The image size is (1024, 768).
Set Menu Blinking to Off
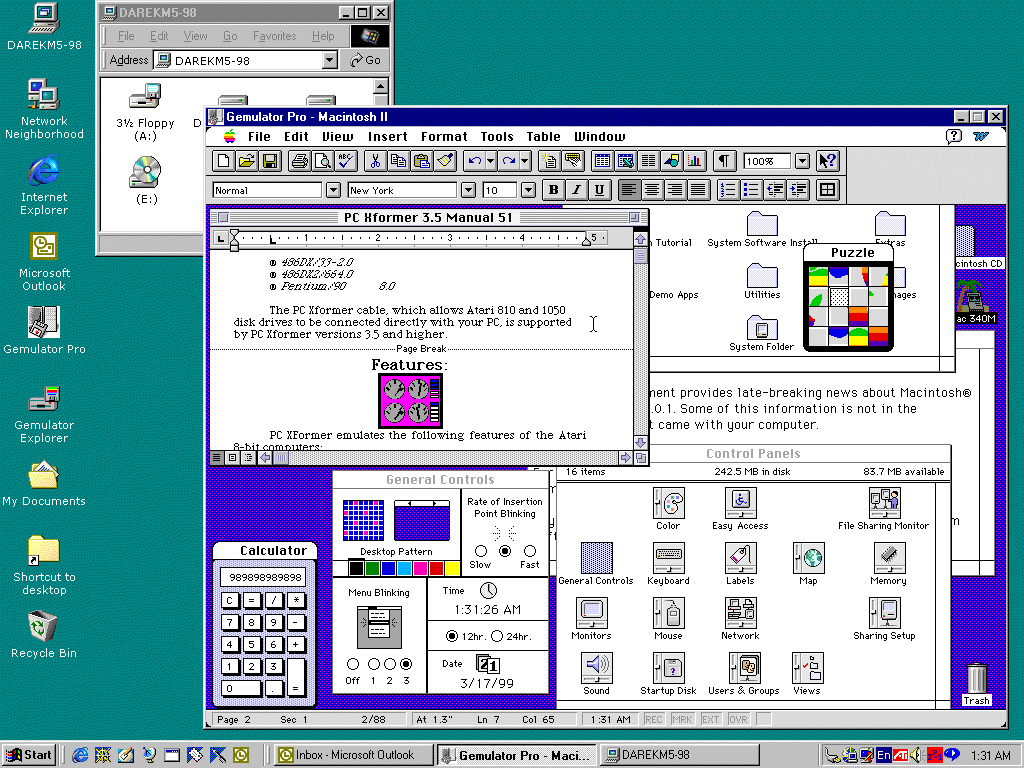pyautogui.click(x=353, y=664)
